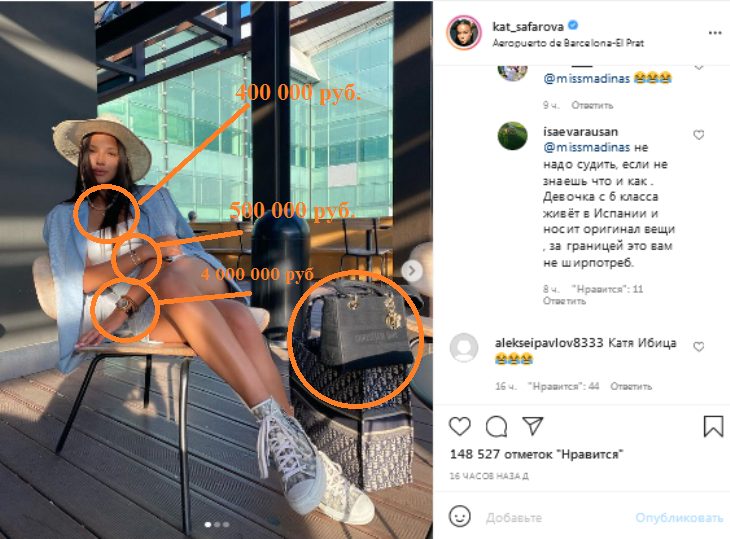The image size is (730, 539).
Task: Like alekseipavlov8333's comment heart
Action: pos(698,347)
